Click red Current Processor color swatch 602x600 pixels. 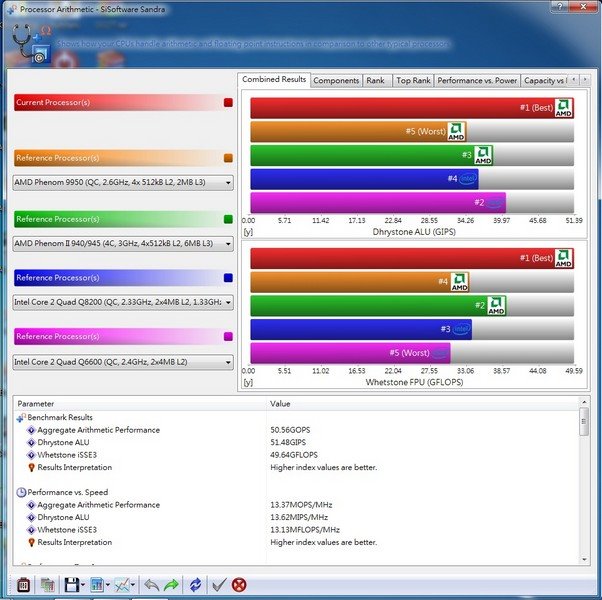228,102
